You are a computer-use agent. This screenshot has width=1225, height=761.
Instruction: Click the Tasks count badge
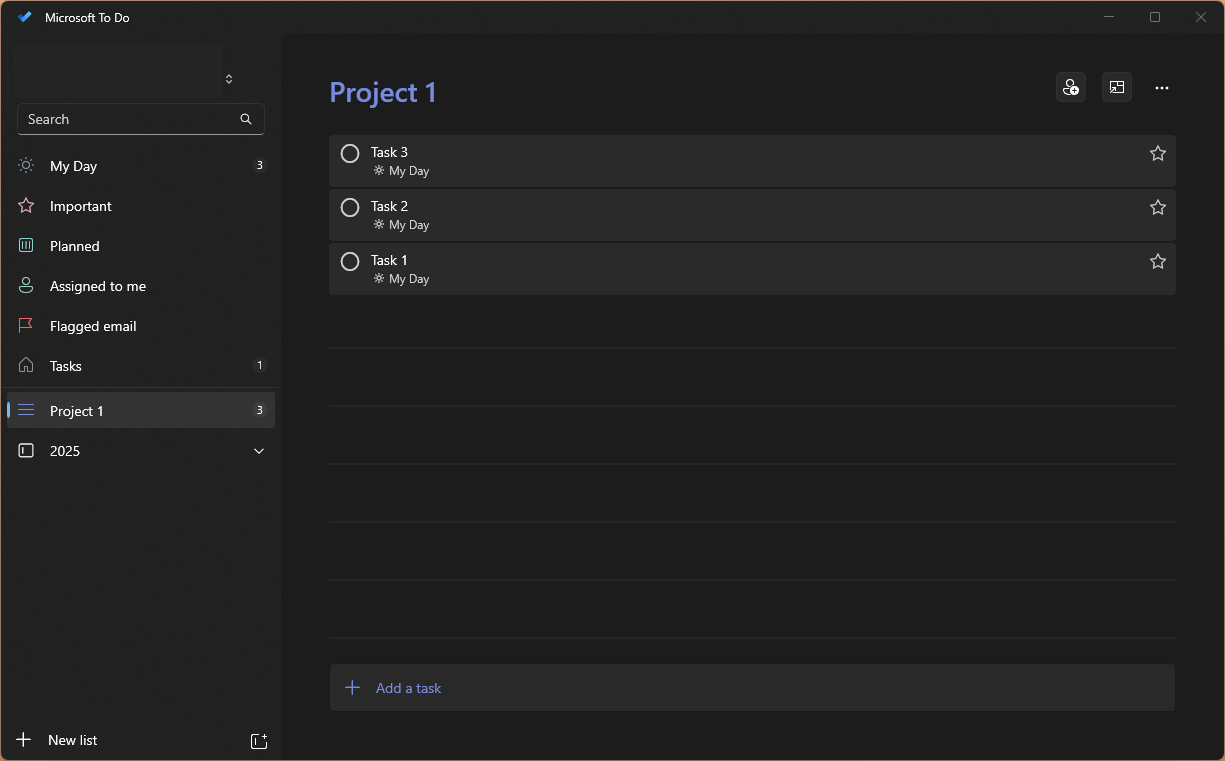260,365
